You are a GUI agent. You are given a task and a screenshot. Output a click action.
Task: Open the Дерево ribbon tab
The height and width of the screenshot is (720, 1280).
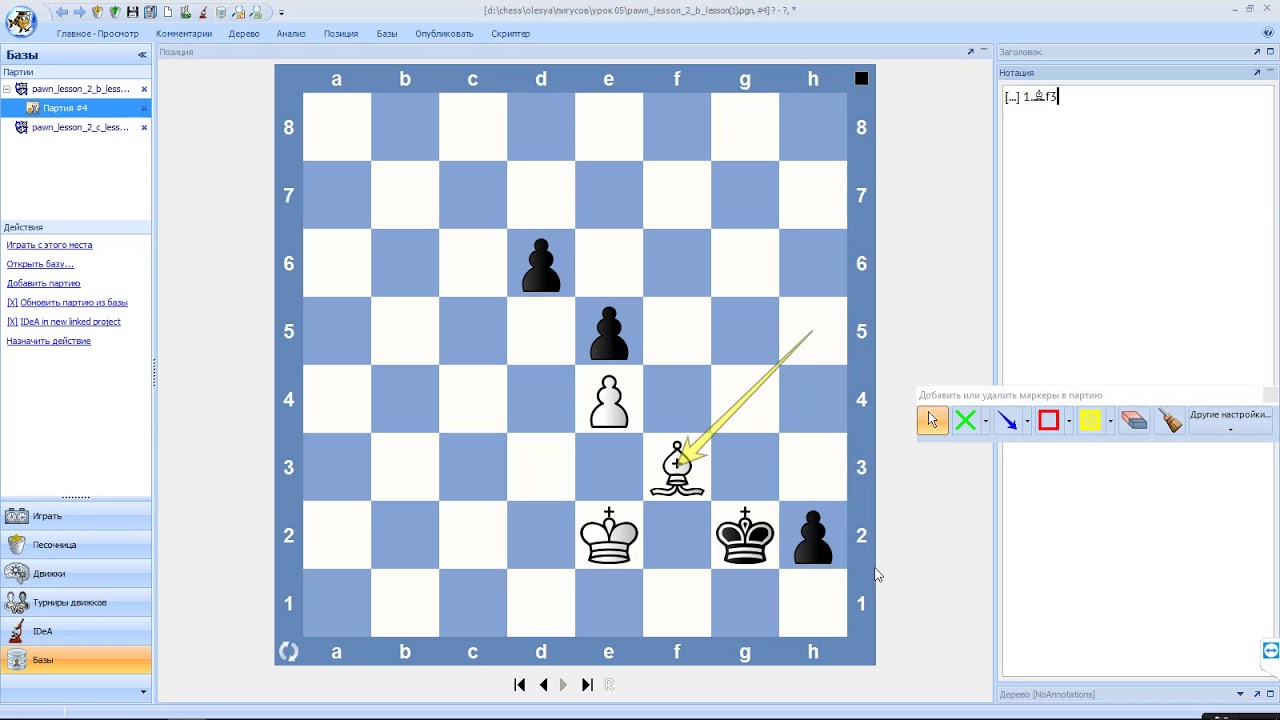(244, 33)
